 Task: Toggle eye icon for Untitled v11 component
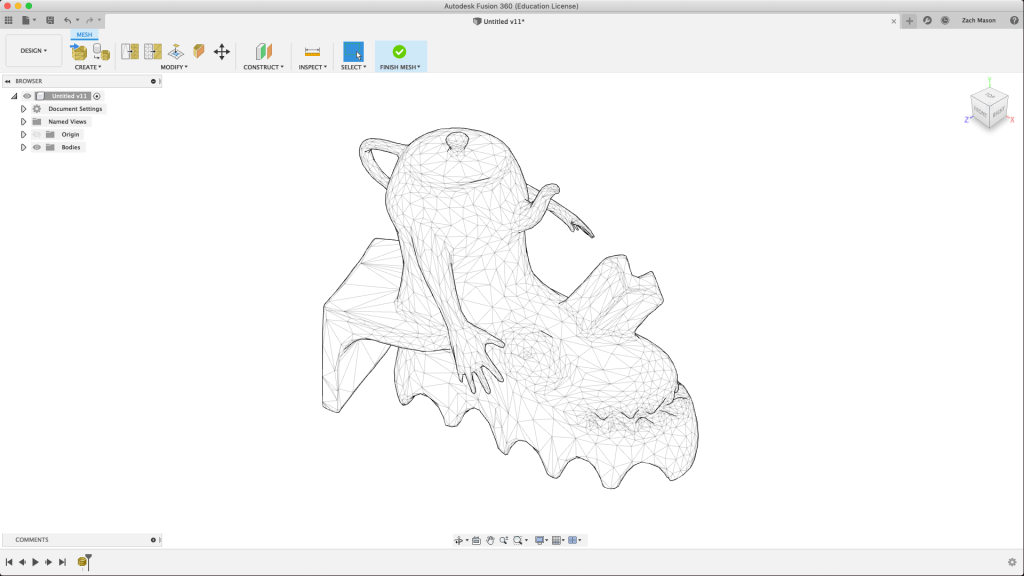tap(27, 96)
